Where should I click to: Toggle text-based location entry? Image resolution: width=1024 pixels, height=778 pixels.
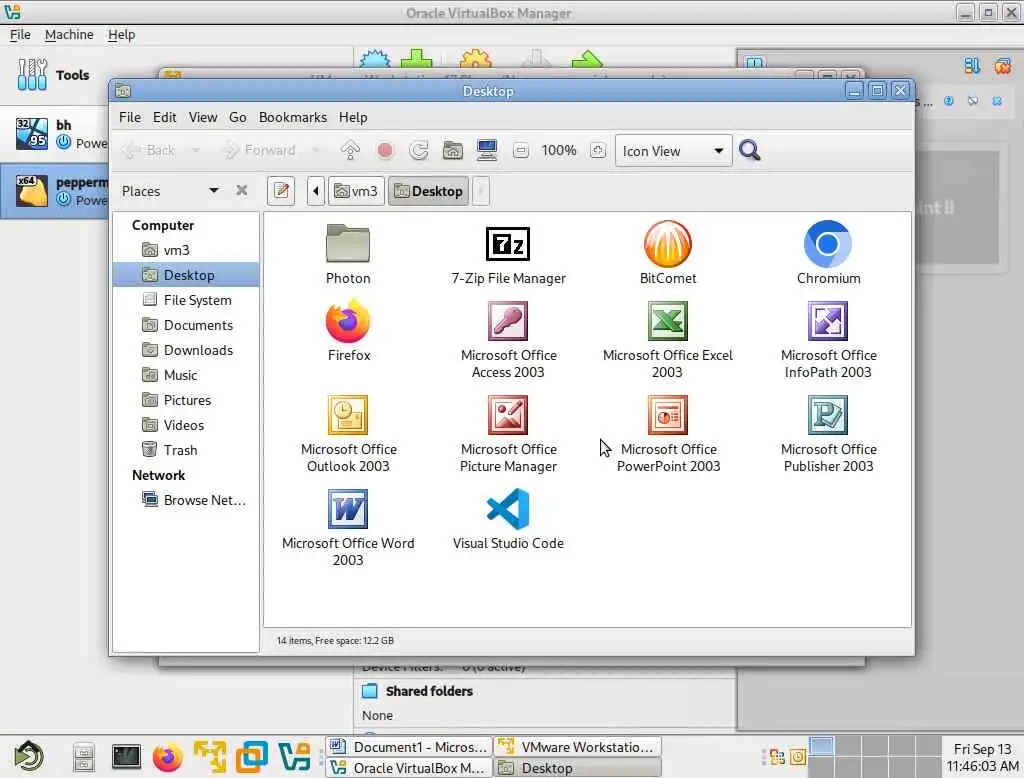click(281, 191)
